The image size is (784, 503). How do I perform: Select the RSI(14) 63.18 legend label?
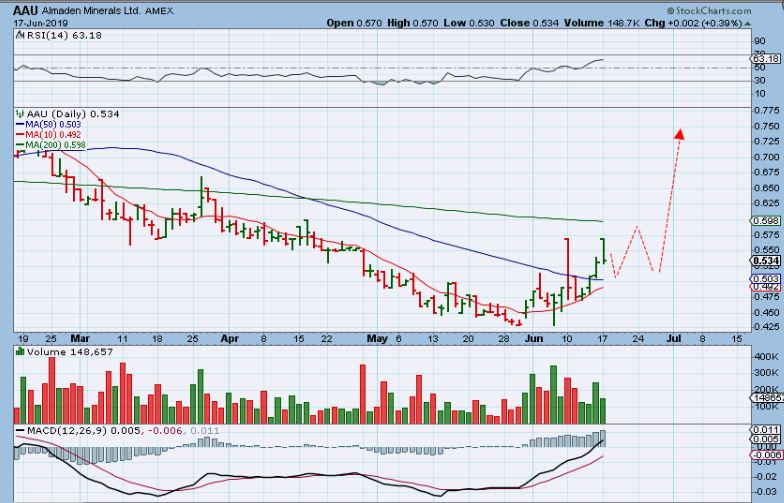(x=64, y=36)
